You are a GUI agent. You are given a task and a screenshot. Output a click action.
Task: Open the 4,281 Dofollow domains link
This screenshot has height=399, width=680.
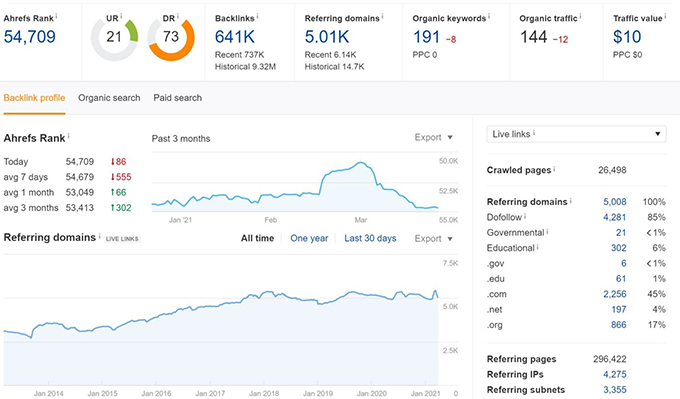[615, 217]
